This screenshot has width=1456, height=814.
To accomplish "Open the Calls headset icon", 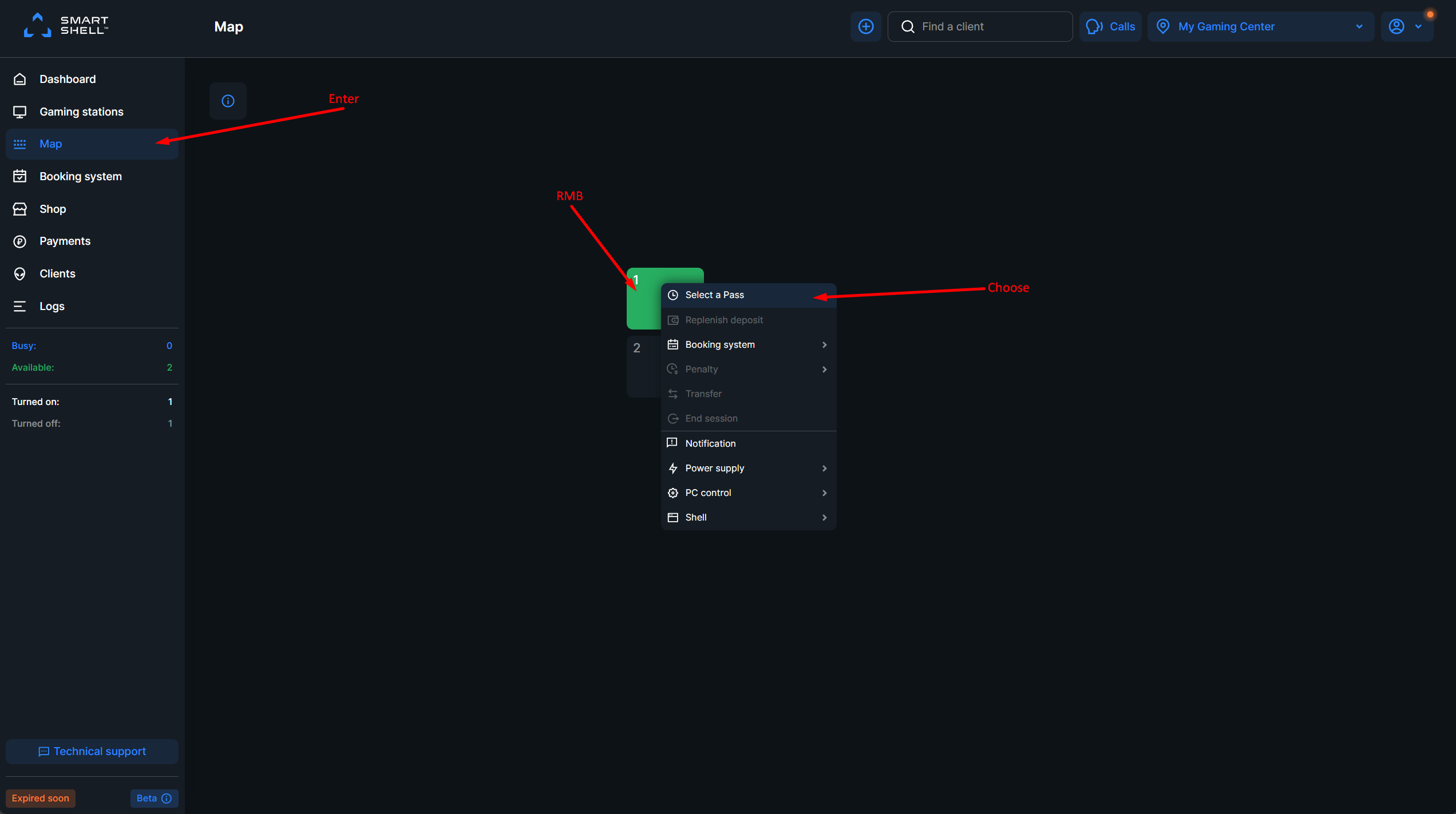I will coord(1094,26).
